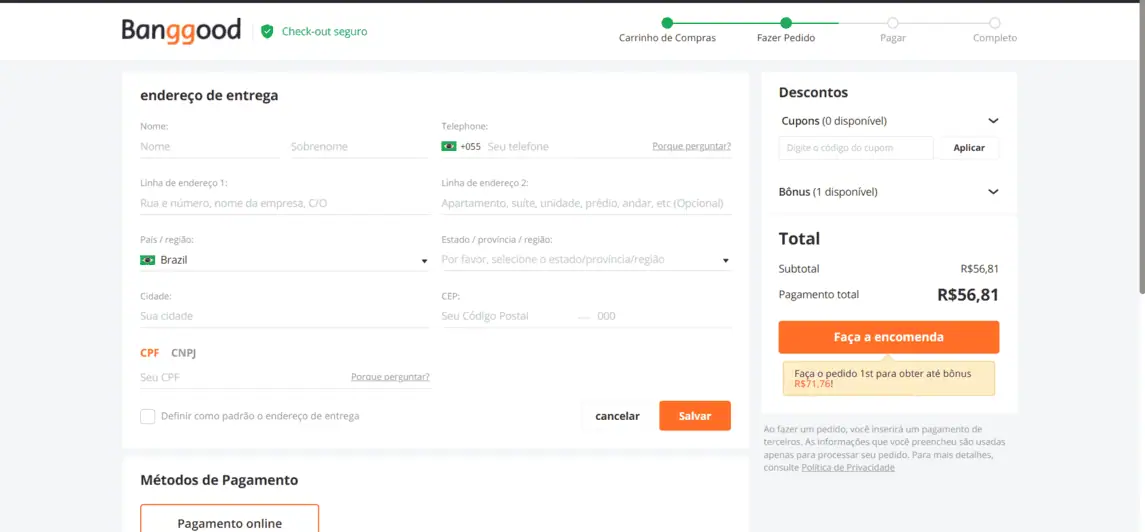Click the Salvar button
Screen dimensions: 1145x532
click(694, 416)
